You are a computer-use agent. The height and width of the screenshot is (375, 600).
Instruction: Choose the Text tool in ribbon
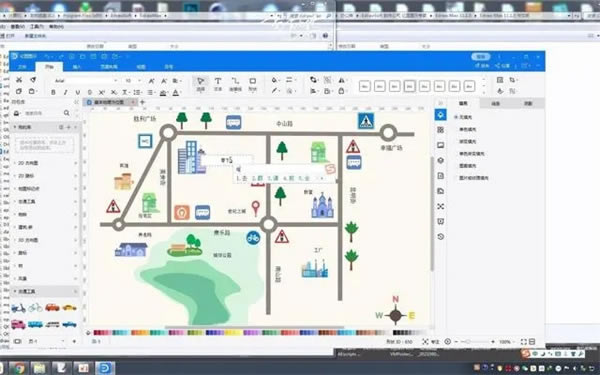[218, 84]
